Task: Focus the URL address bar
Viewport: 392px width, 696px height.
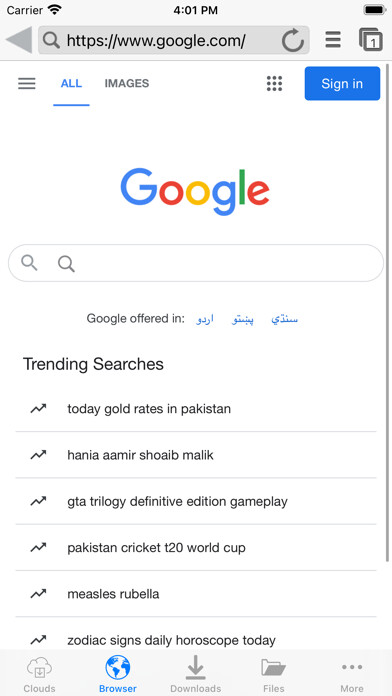Action: 174,40
